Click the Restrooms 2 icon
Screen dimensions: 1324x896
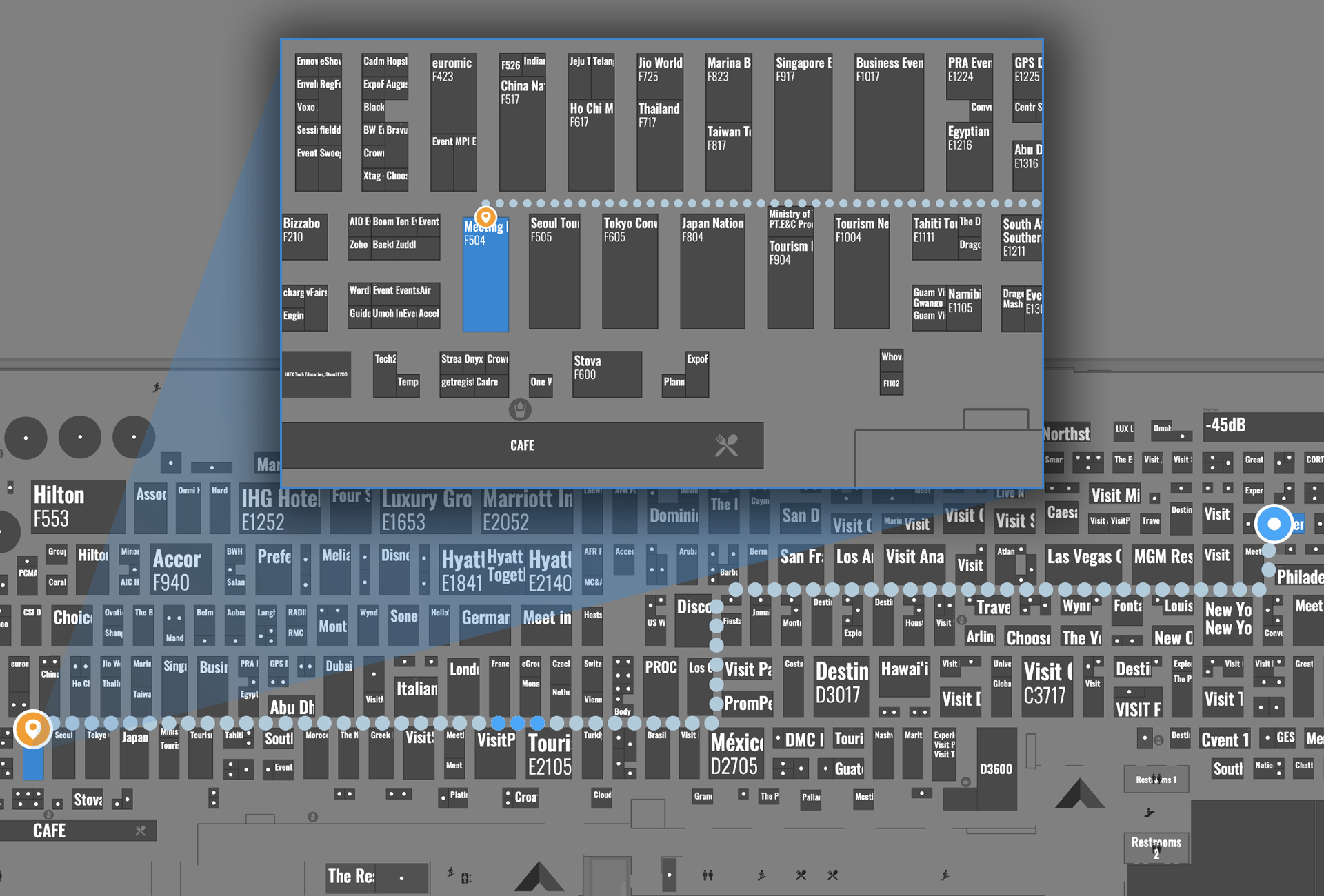(1156, 847)
